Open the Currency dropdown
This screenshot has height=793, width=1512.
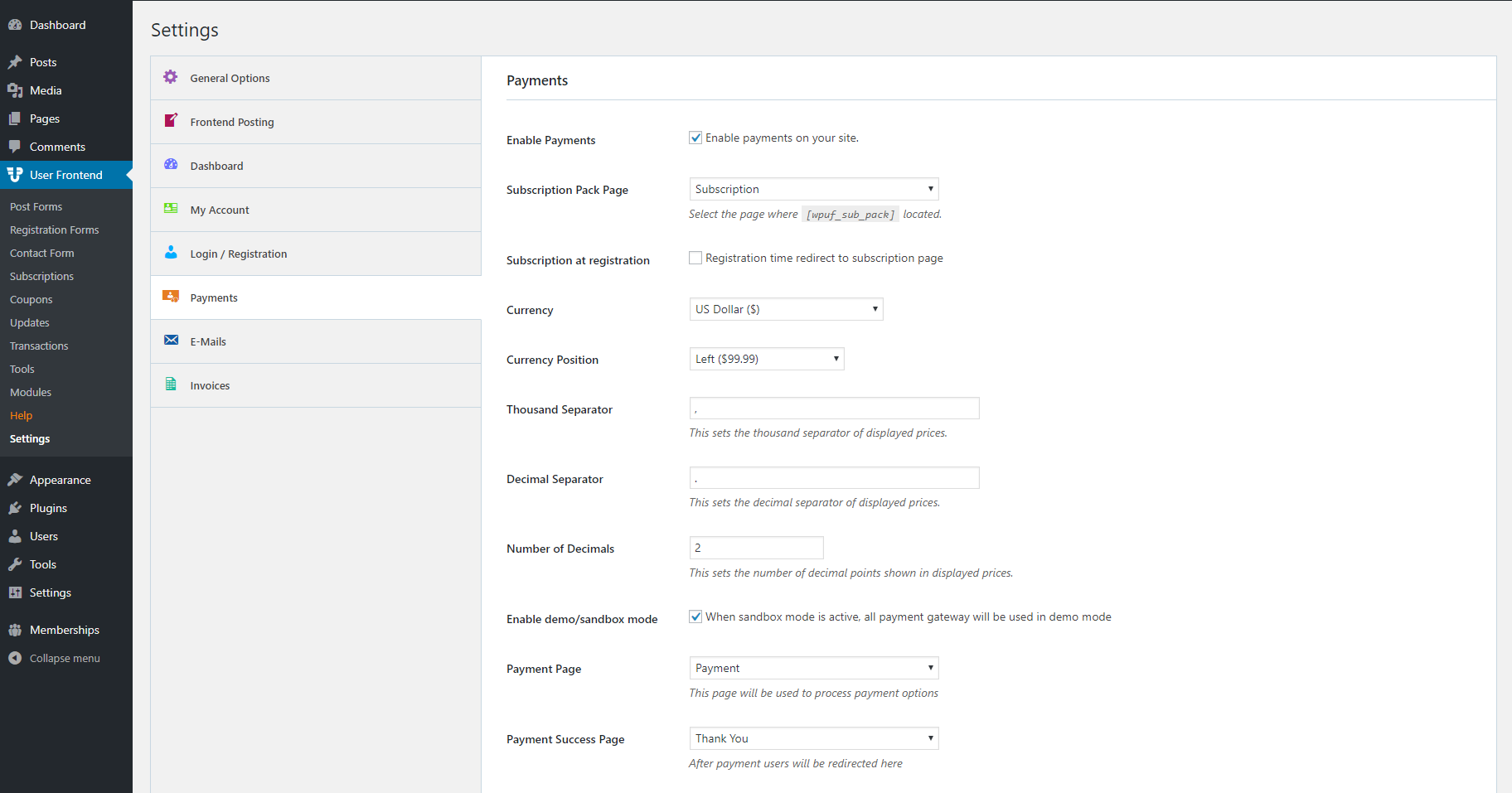[786, 309]
